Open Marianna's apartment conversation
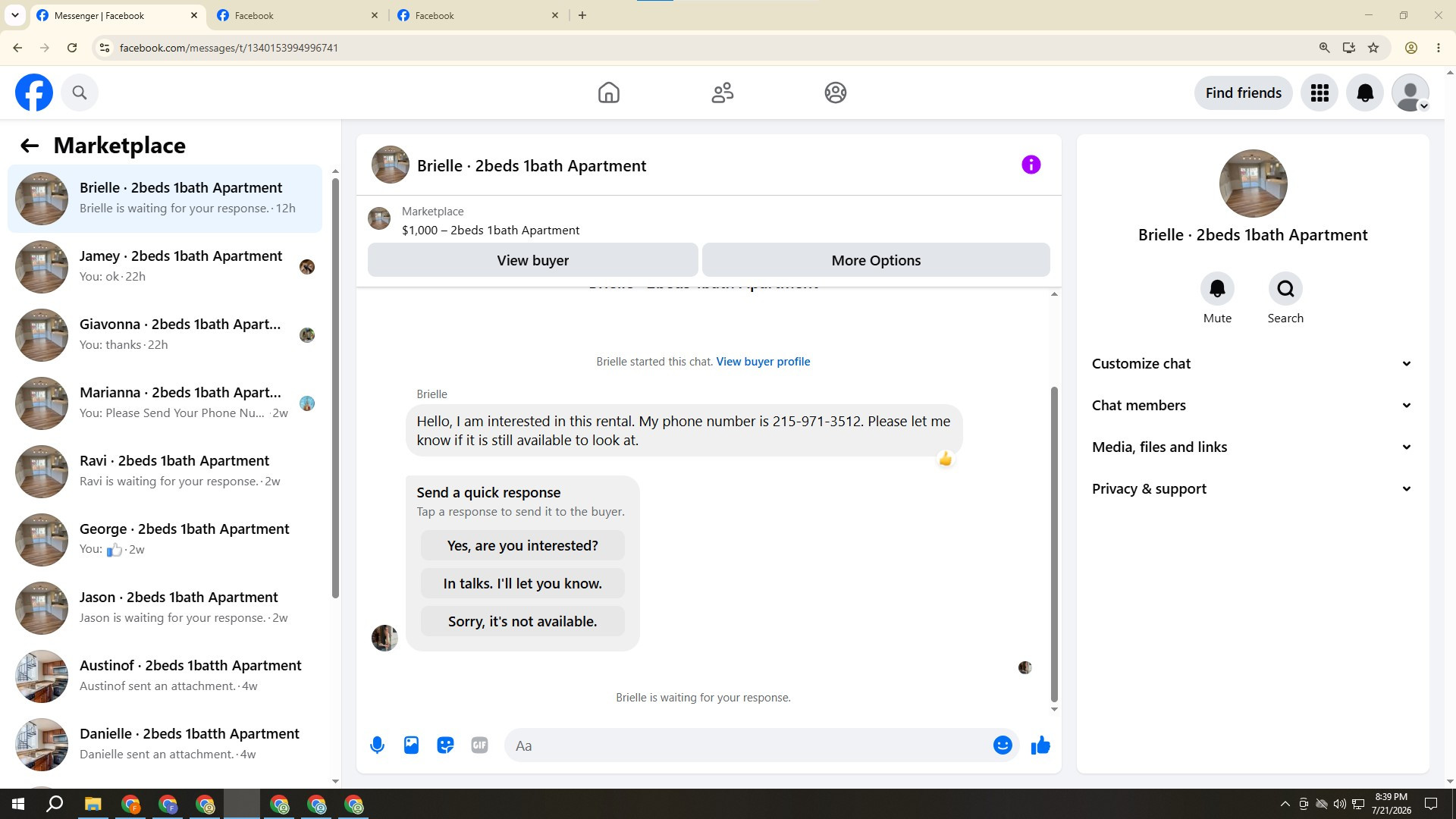 click(165, 403)
